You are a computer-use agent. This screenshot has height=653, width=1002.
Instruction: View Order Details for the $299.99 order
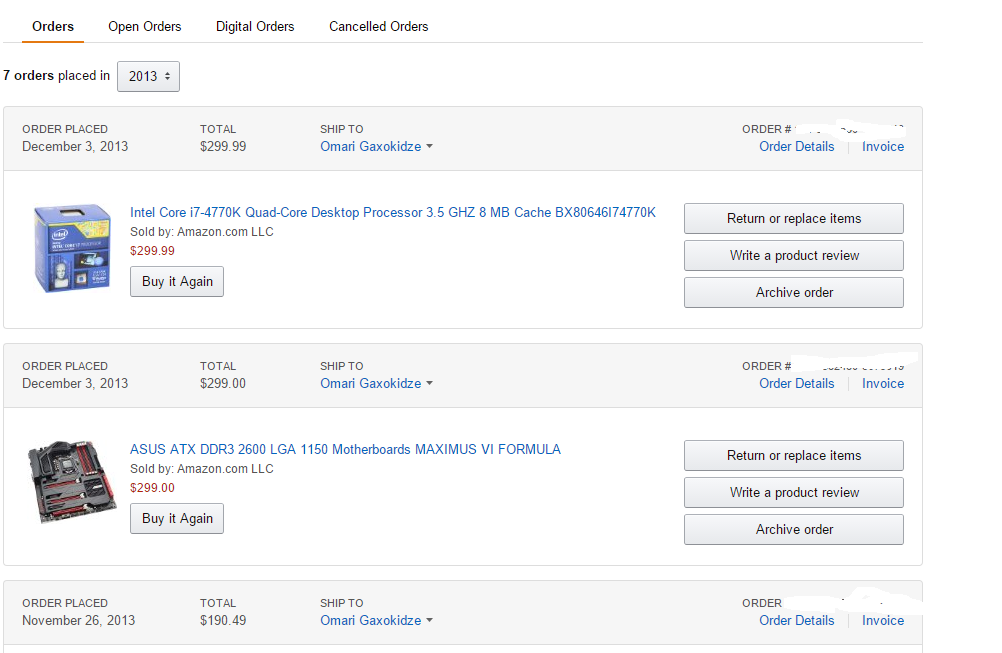pyautogui.click(x=796, y=146)
